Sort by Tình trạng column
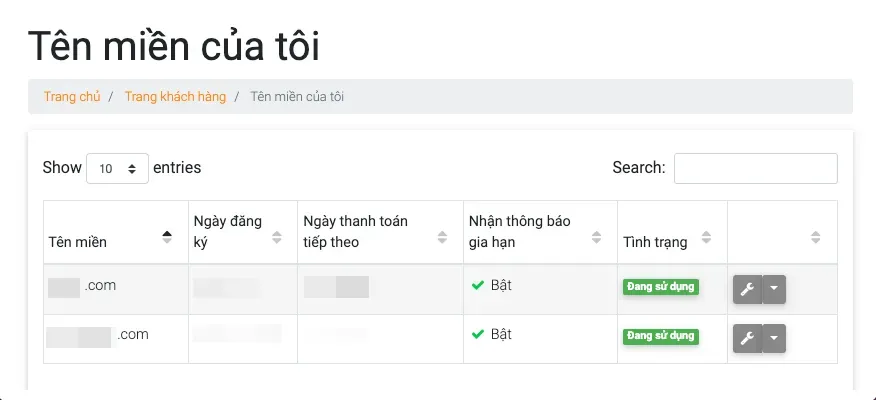Screen dimensions: 876x400 click(673, 232)
